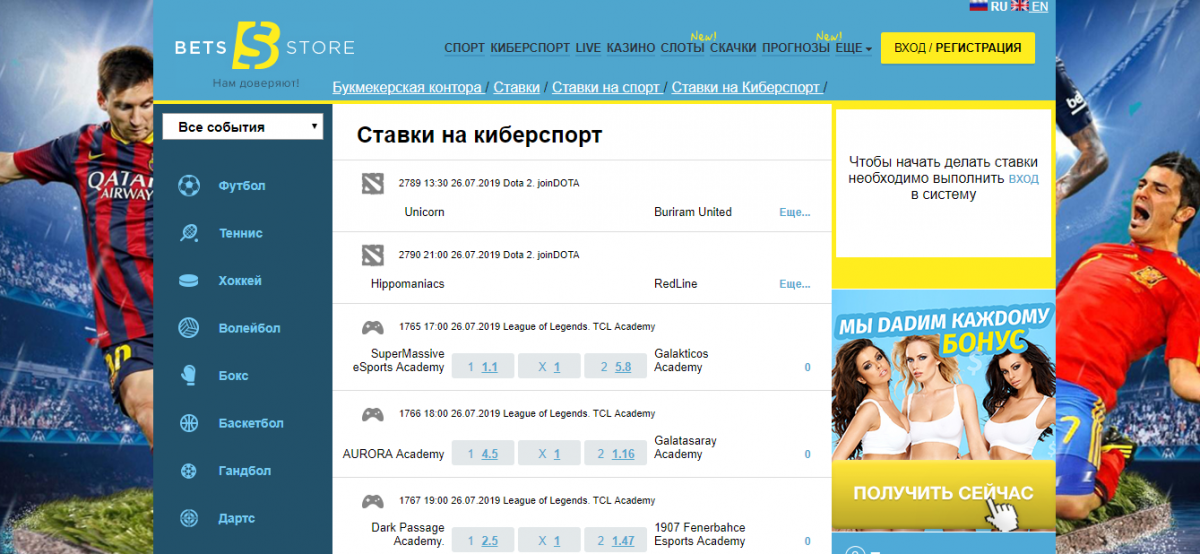Open the СКАЧКИ menu item
Screen dimensions: 1200x554
tap(734, 47)
